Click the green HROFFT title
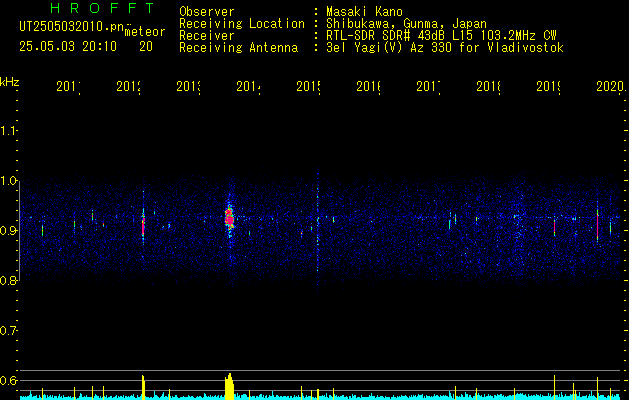Image resolution: width=629 pixels, height=400 pixels. coord(102,8)
